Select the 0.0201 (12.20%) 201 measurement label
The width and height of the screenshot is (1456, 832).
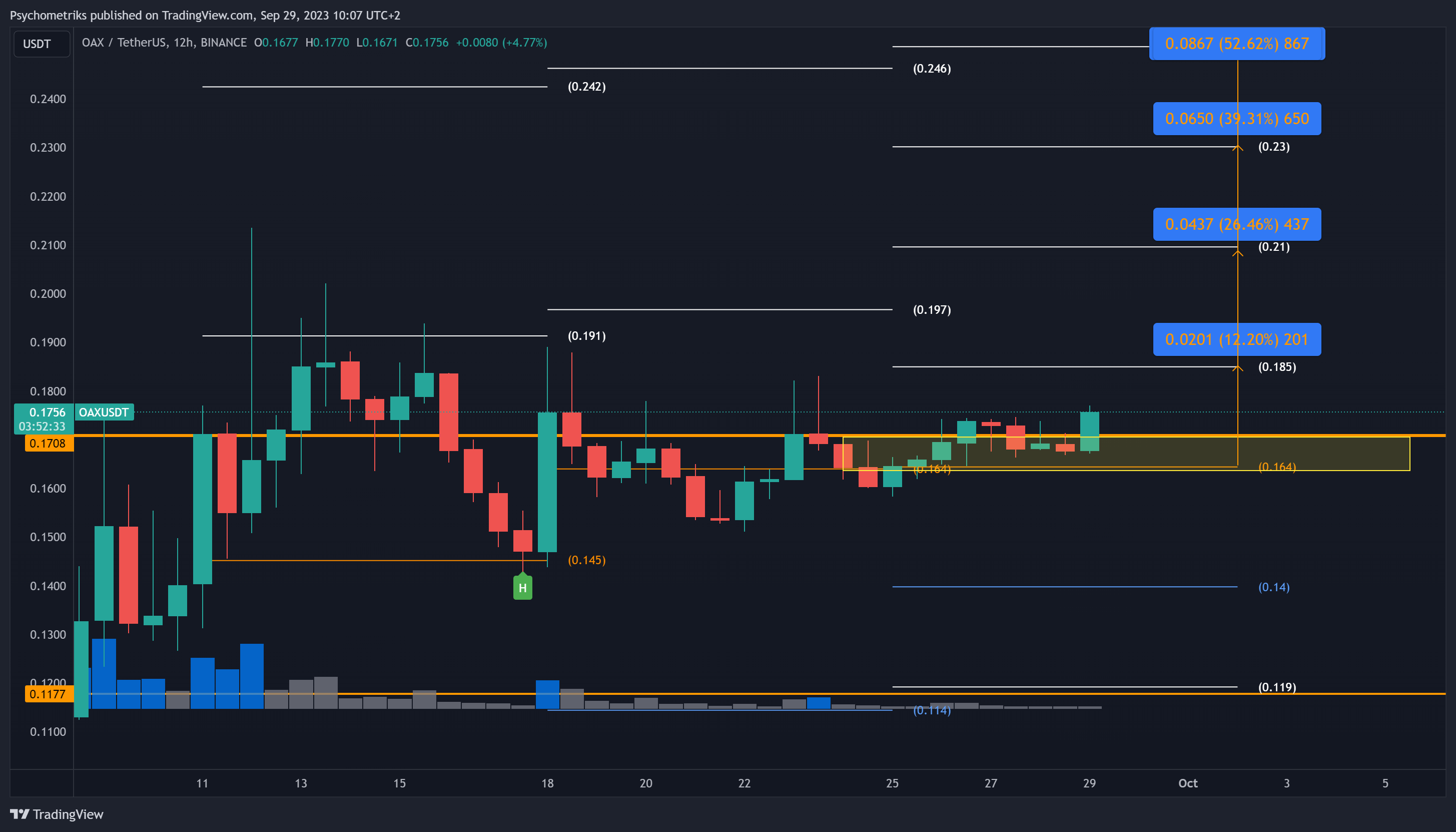(x=1237, y=339)
